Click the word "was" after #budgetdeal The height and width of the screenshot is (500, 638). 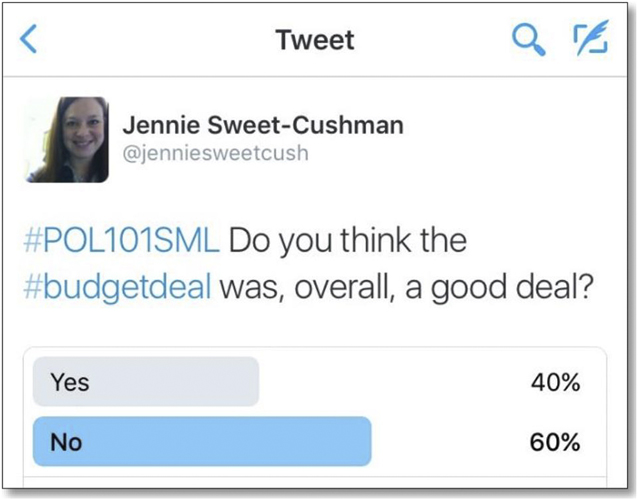coord(246,286)
